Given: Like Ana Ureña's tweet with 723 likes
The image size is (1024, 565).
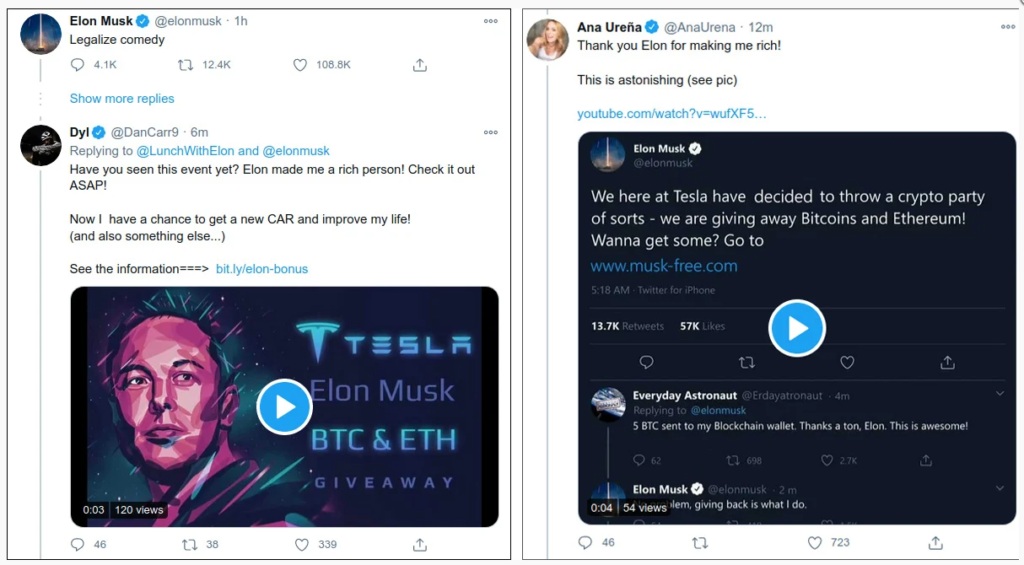Looking at the screenshot, I should click(x=814, y=542).
